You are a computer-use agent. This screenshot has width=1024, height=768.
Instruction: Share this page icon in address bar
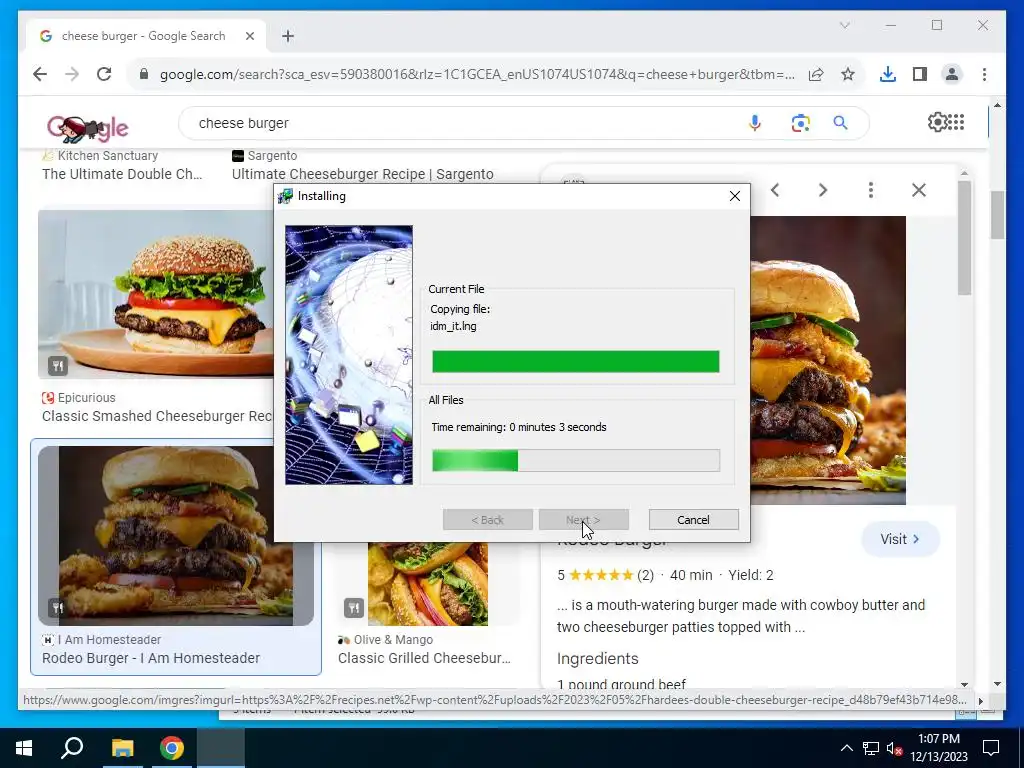click(816, 74)
